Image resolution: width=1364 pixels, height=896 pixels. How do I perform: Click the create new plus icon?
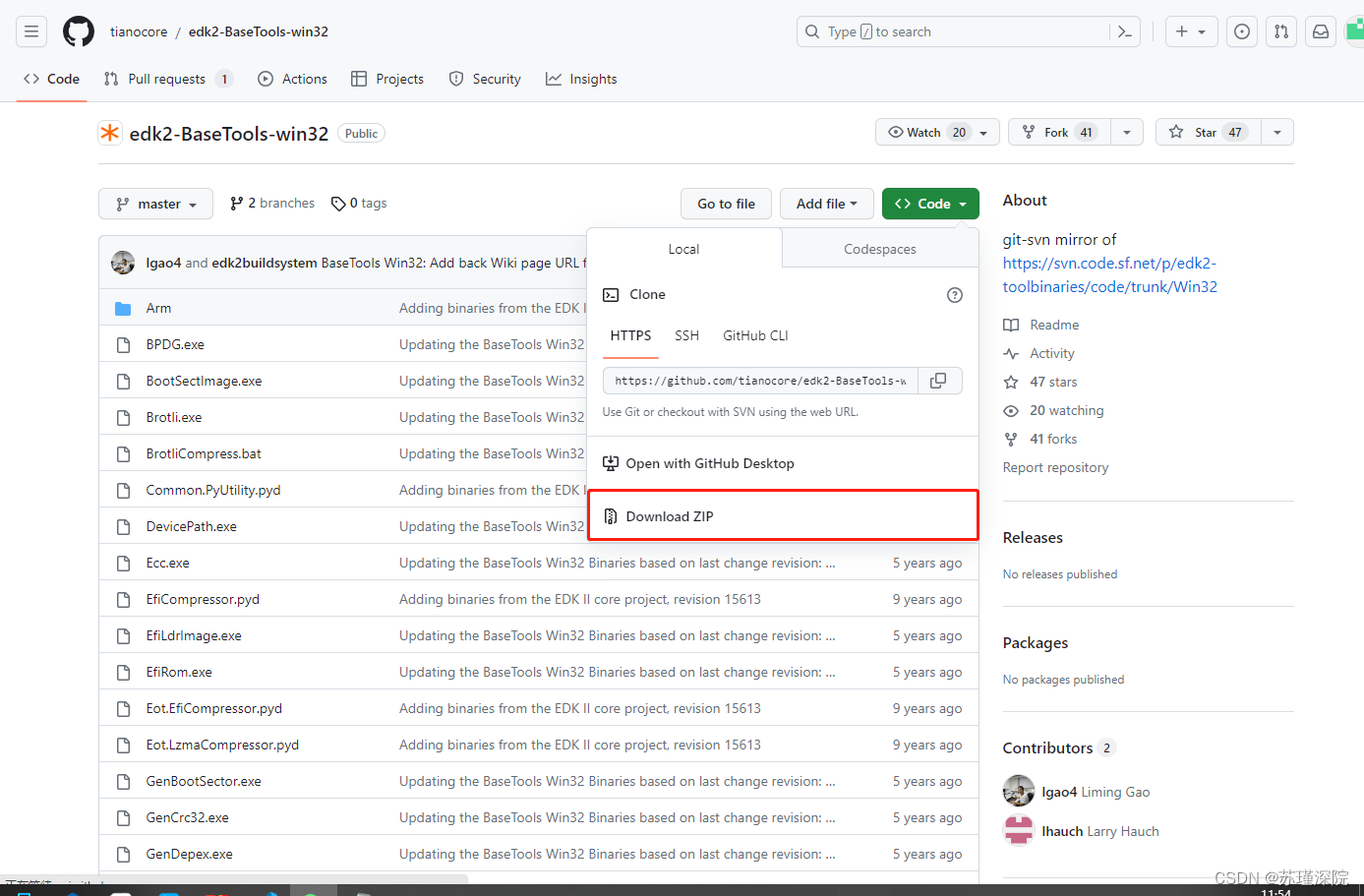[x=1182, y=31]
